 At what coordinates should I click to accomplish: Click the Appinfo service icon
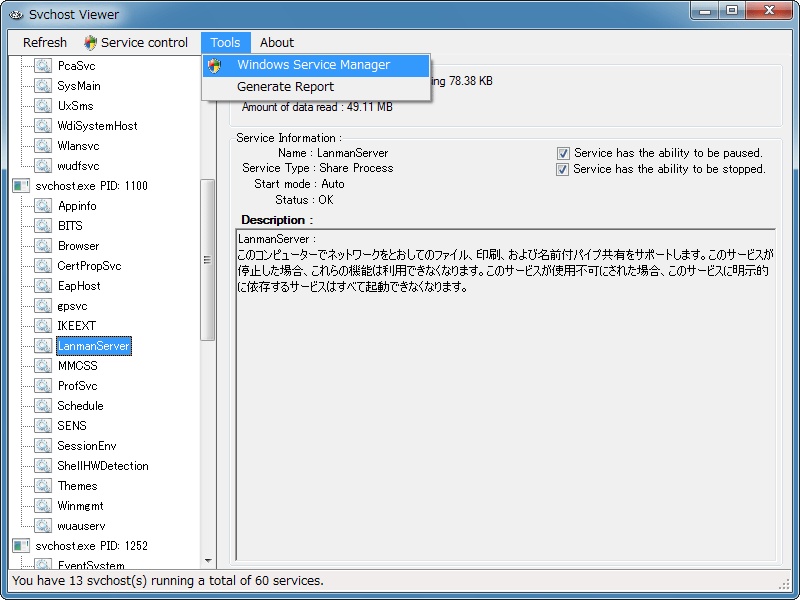pyautogui.click(x=43, y=206)
